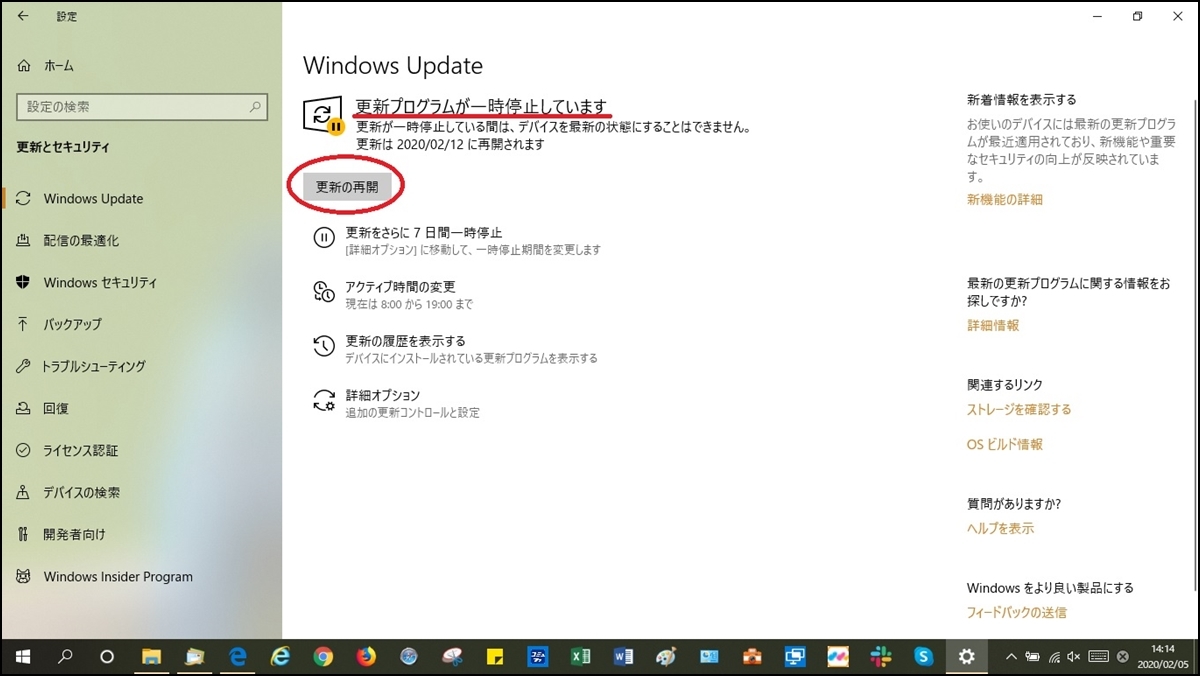
Task: Click the 更新の再開 button
Action: pos(346,187)
